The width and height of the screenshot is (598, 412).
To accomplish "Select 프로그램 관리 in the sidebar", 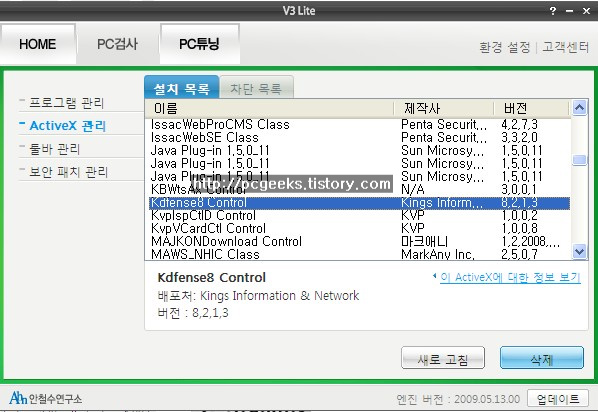I will 66,103.
